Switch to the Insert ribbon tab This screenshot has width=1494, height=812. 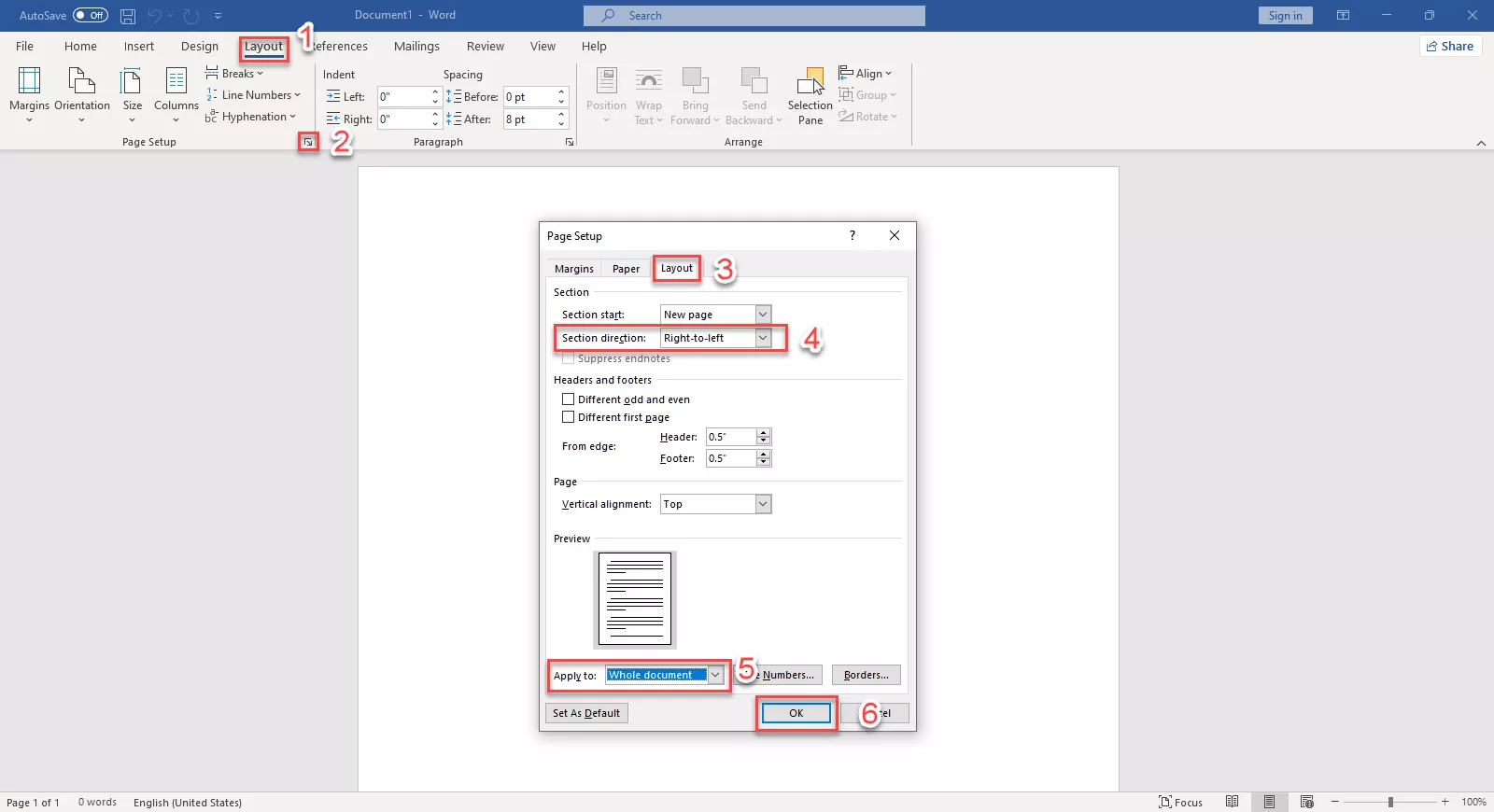pos(139,46)
